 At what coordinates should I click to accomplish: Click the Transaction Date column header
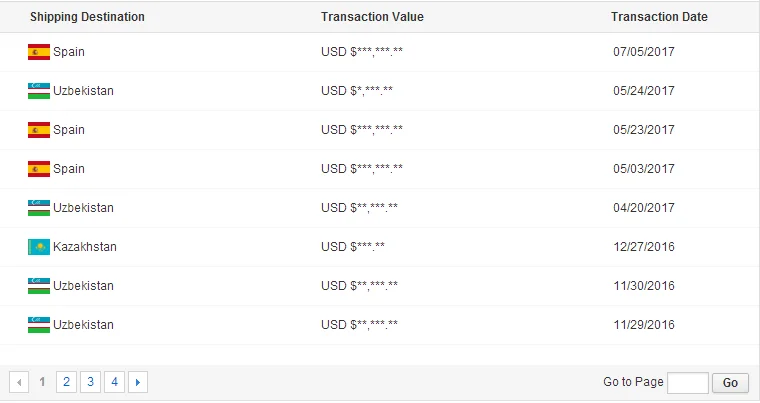659,17
